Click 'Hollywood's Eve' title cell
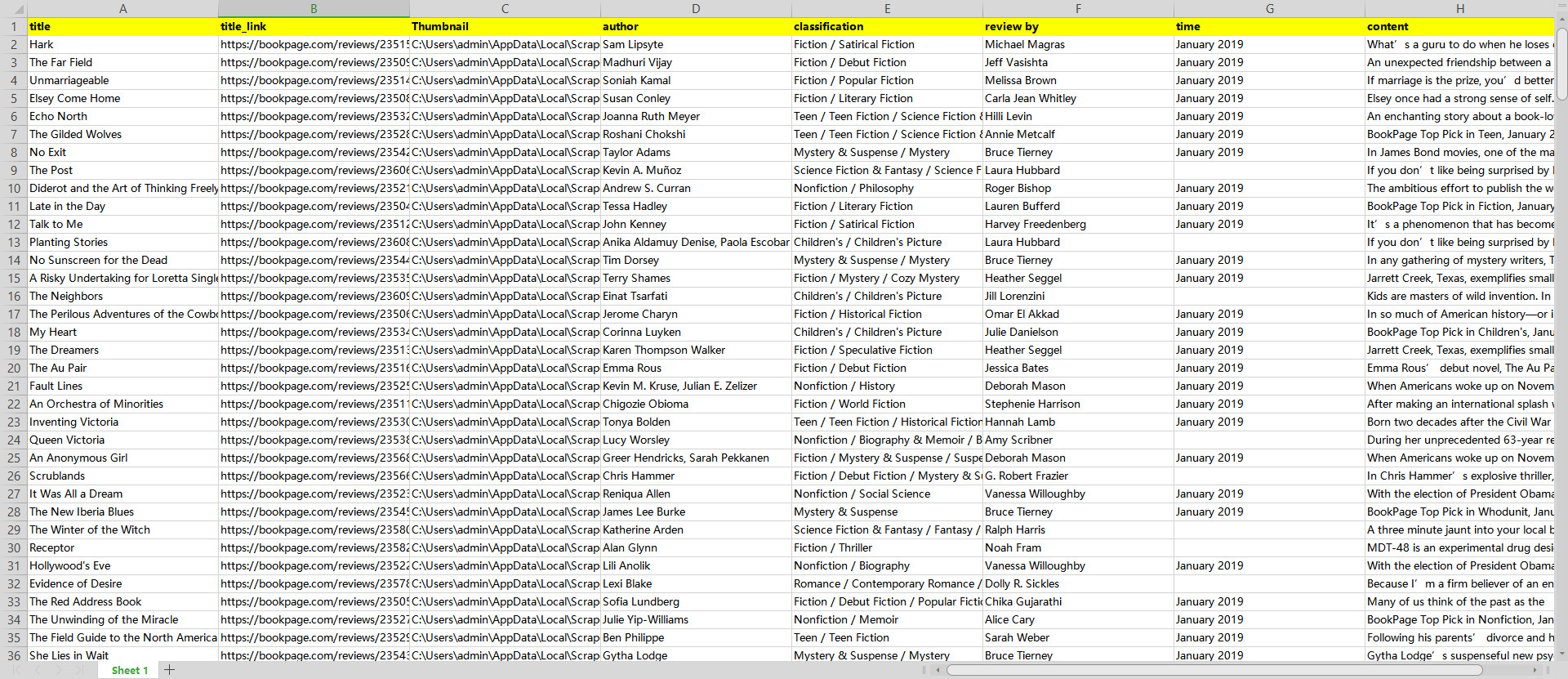Viewport: 1568px width, 679px height. (x=123, y=565)
